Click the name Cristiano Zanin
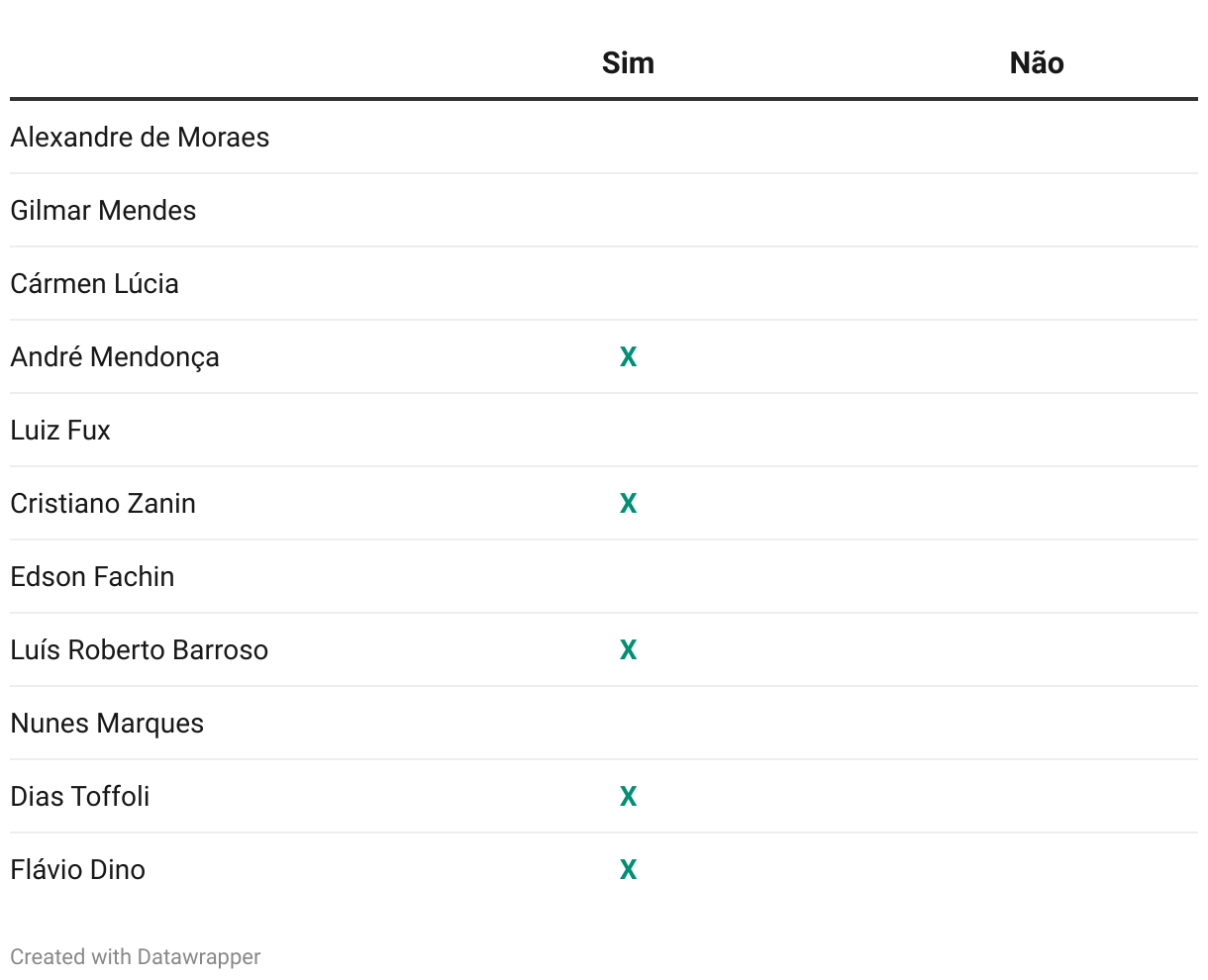 [x=103, y=504]
